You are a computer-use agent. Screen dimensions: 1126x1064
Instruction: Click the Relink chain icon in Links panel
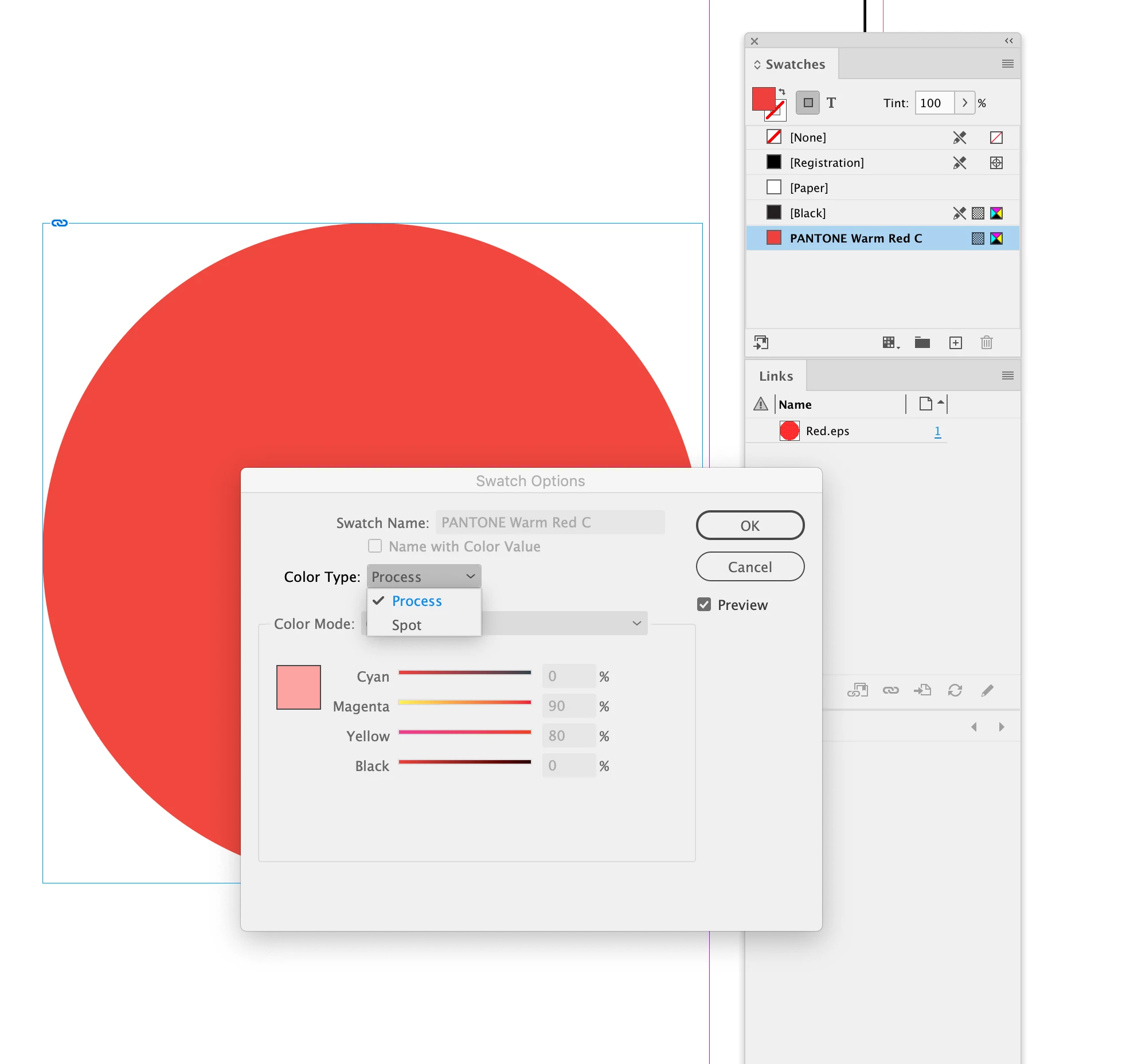coord(890,690)
